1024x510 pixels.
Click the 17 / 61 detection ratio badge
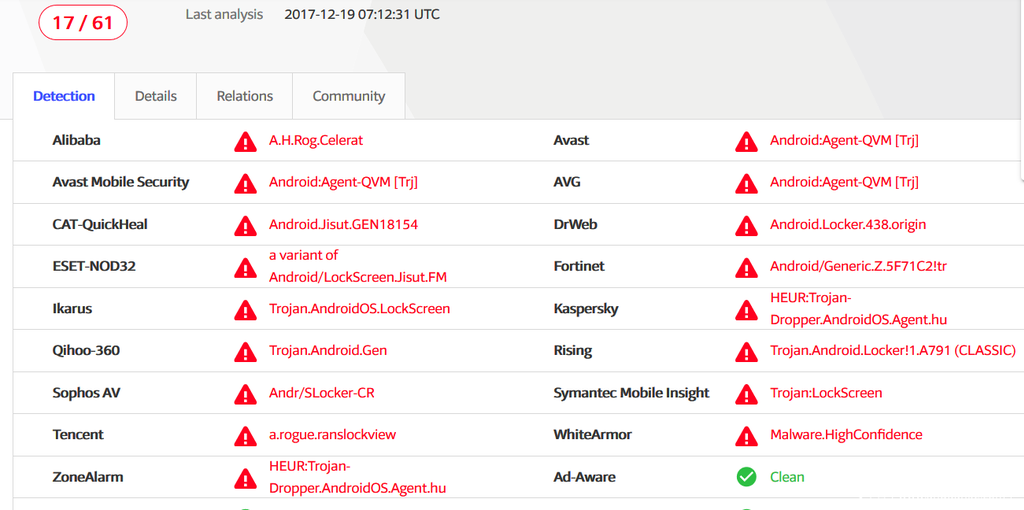click(83, 22)
